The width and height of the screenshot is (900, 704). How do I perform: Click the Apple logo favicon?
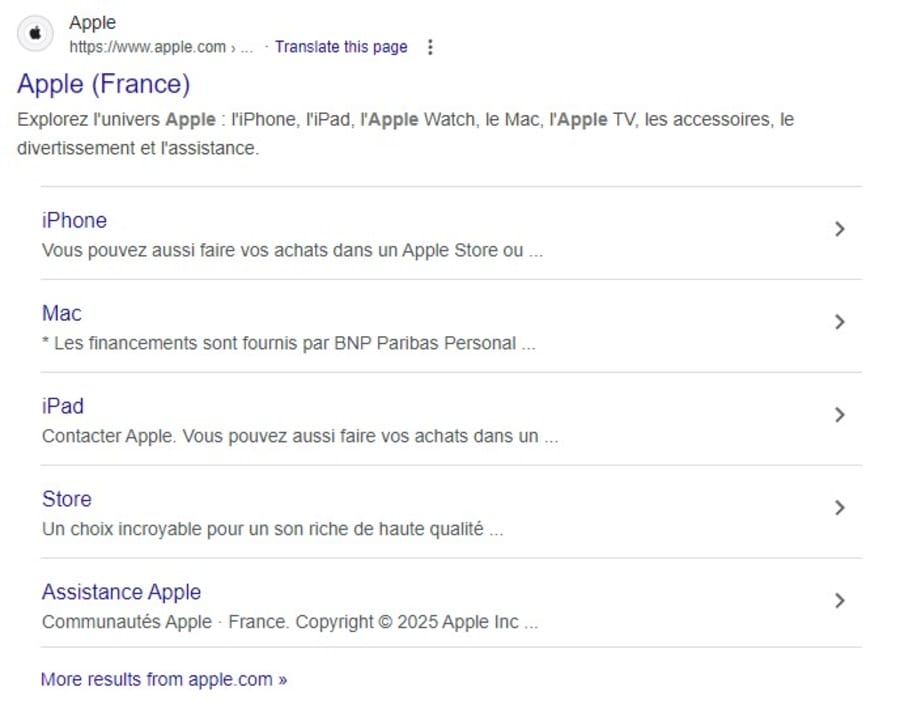(36, 33)
